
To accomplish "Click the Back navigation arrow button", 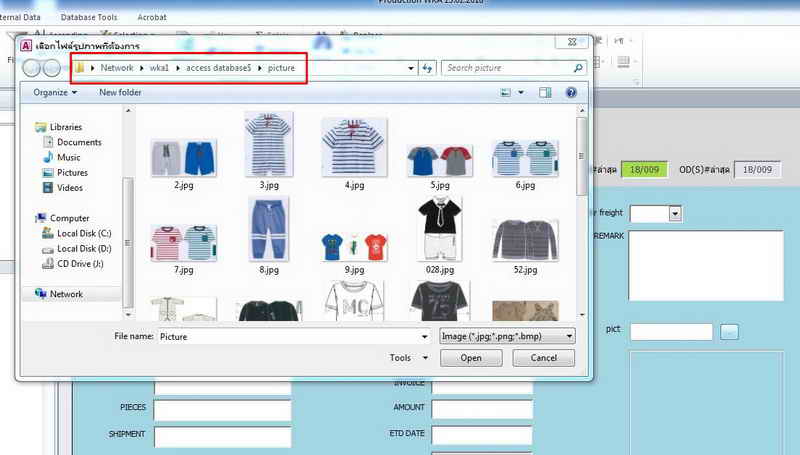I will click(32, 68).
